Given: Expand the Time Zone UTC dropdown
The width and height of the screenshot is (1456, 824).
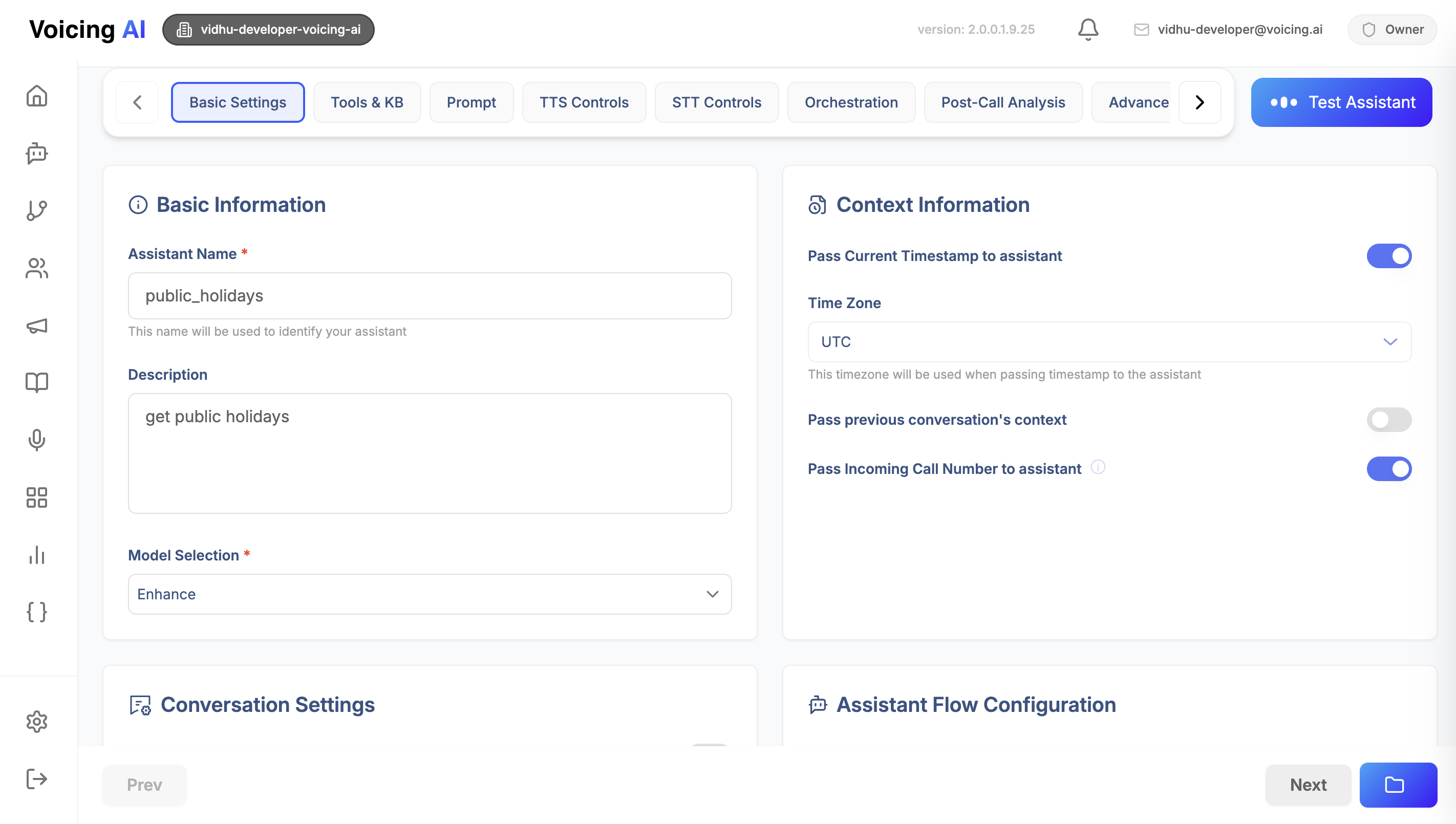Looking at the screenshot, I should coord(1109,342).
